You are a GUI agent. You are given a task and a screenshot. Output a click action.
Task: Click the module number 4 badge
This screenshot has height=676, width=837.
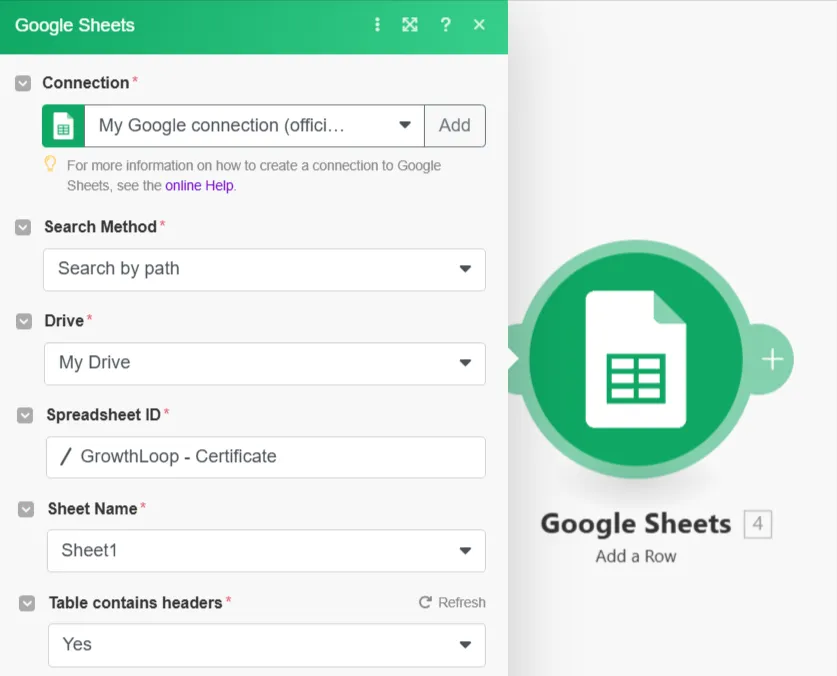click(757, 524)
